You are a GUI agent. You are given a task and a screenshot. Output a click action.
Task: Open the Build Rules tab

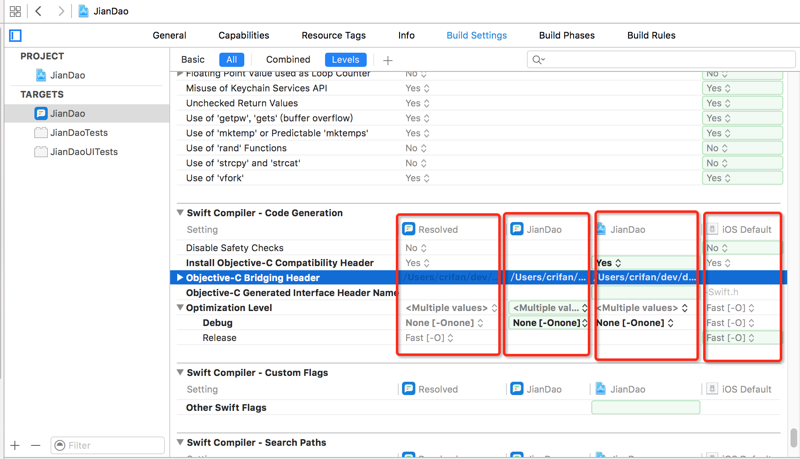[x=651, y=35]
